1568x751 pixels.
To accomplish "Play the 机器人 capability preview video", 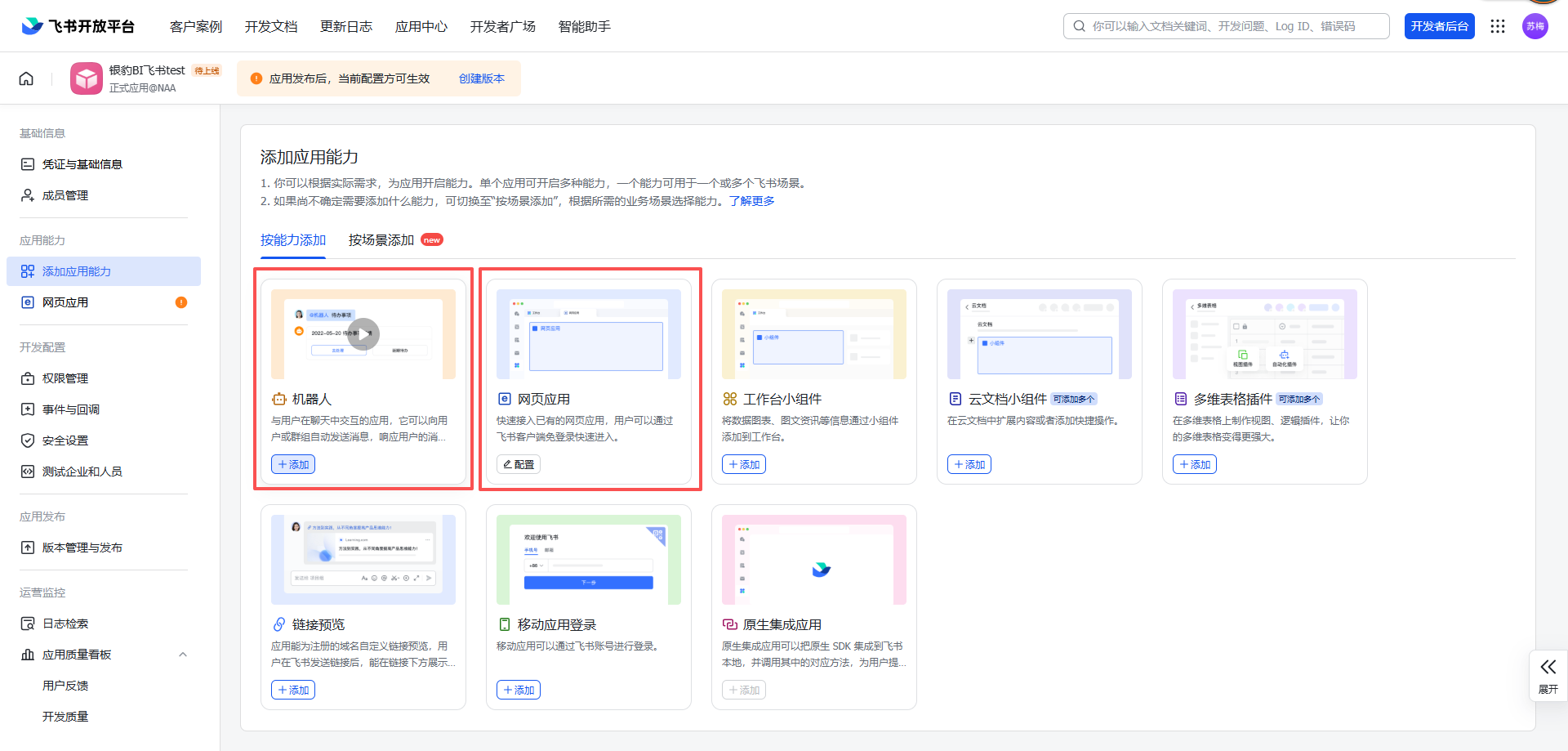I will (363, 333).
